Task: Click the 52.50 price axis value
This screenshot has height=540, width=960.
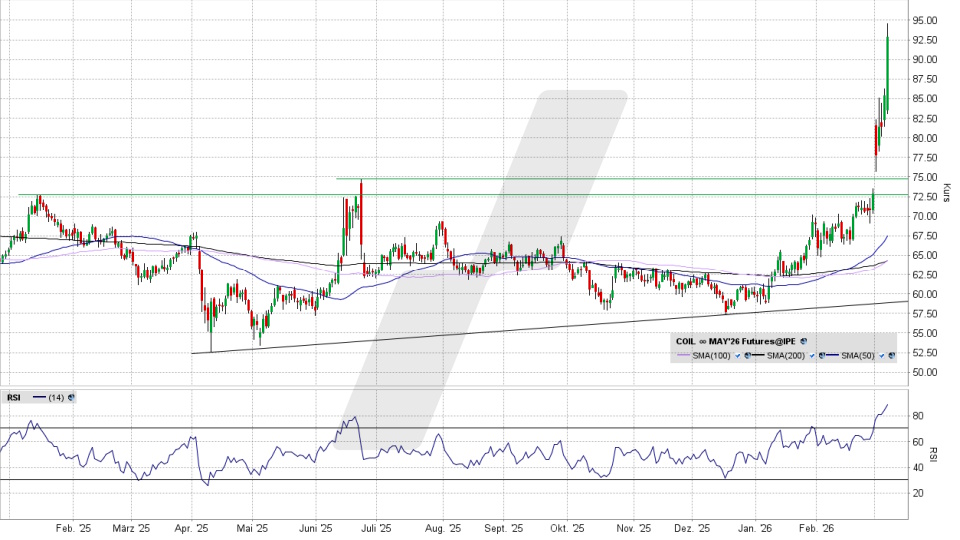Action: tap(924, 353)
